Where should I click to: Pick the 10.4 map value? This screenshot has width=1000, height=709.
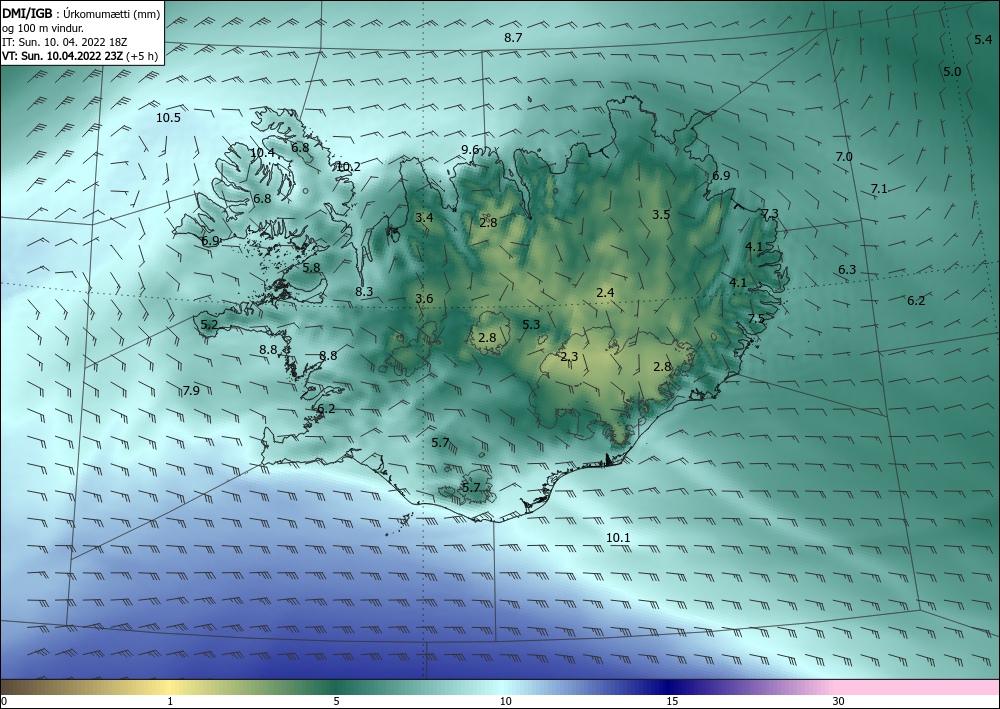coord(262,152)
